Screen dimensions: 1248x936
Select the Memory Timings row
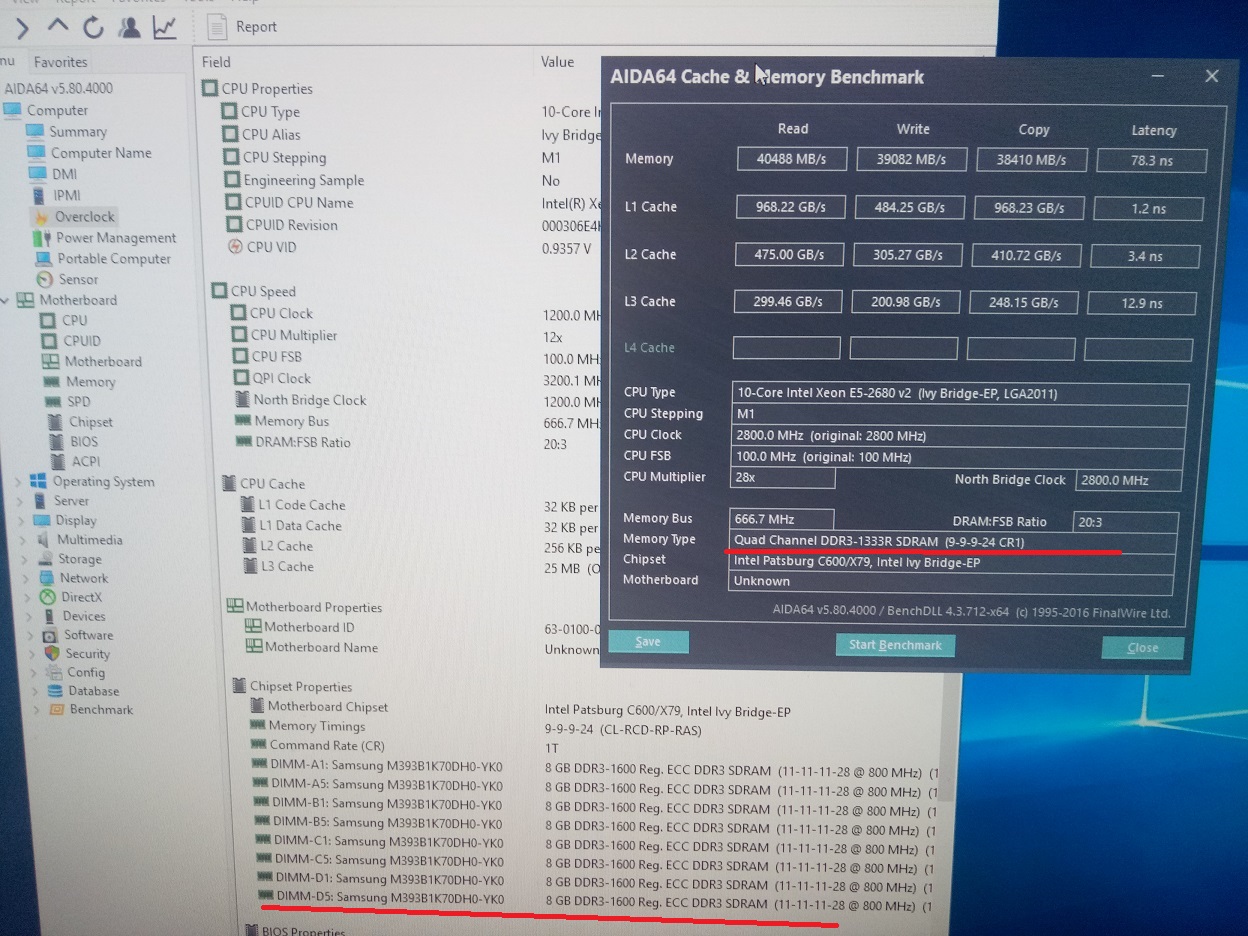point(317,726)
